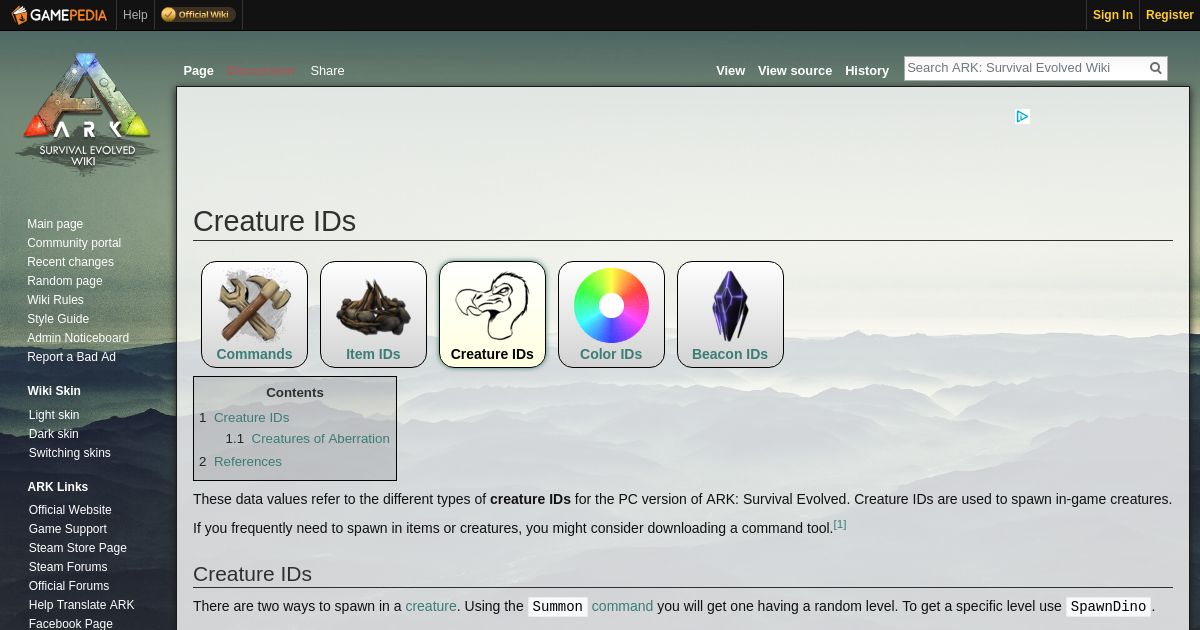Image resolution: width=1200 pixels, height=630 pixels.
Task: Switch to the Discussion tab
Action: 260,71
